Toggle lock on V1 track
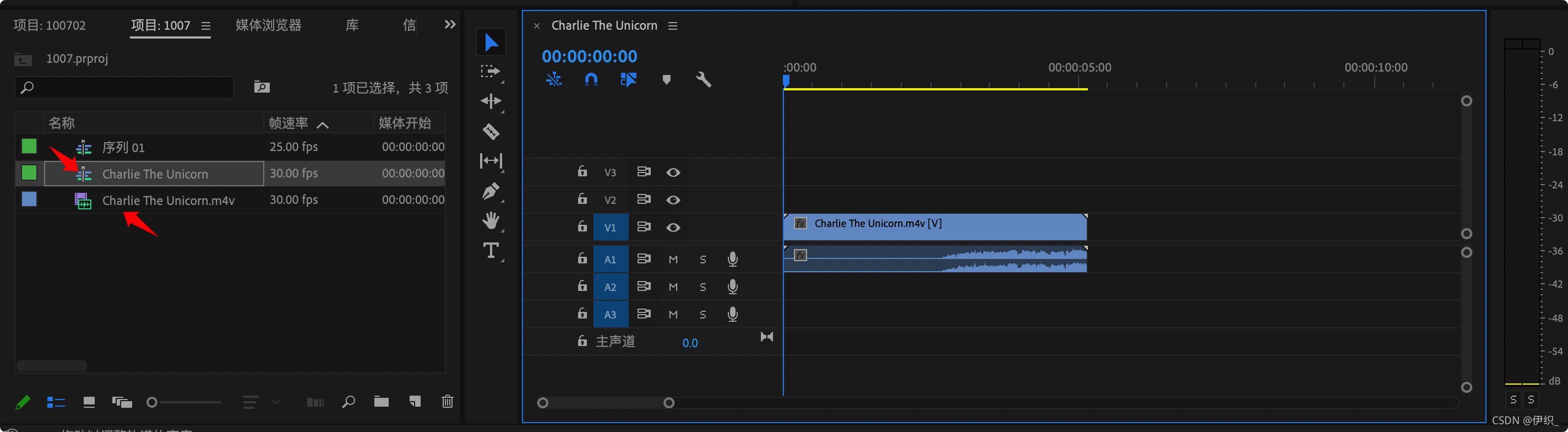 point(582,226)
